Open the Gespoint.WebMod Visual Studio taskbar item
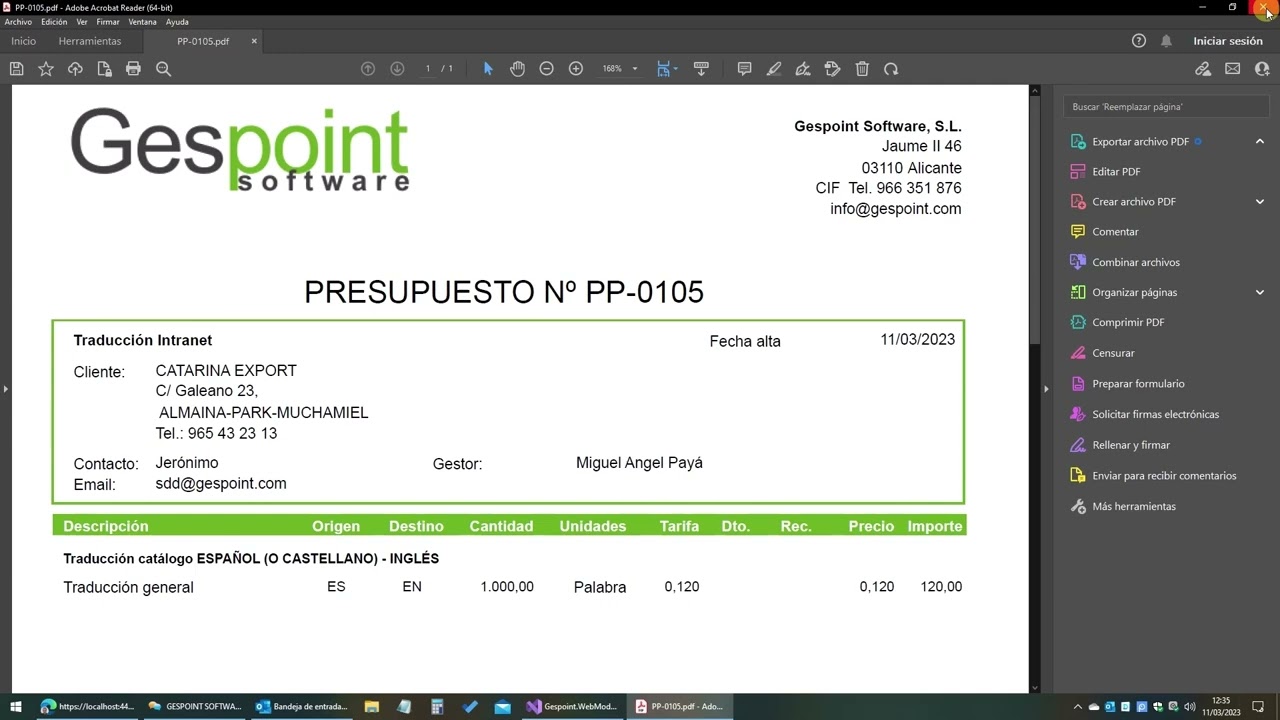1280x720 pixels. [572, 707]
